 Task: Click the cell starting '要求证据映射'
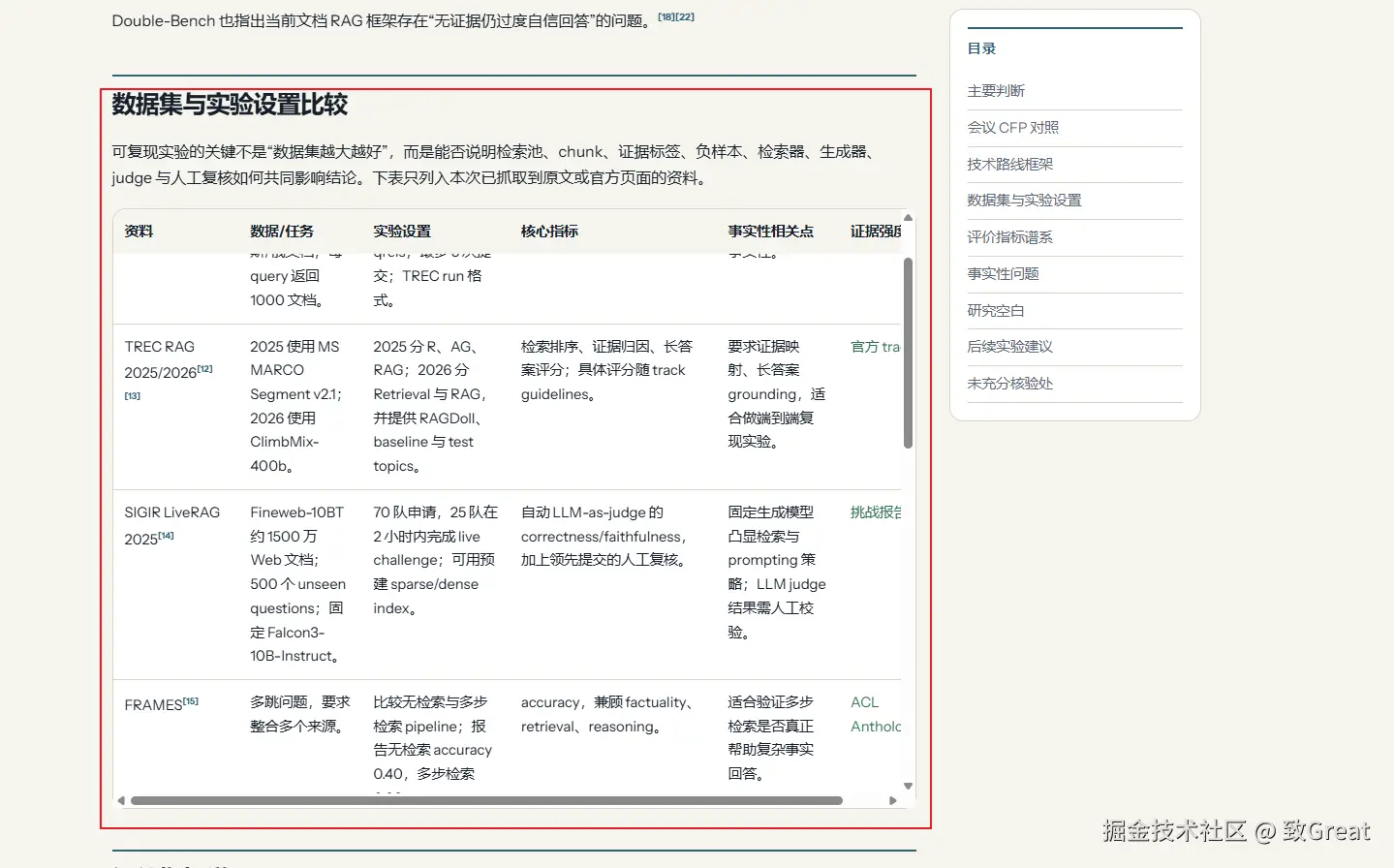[777, 407]
